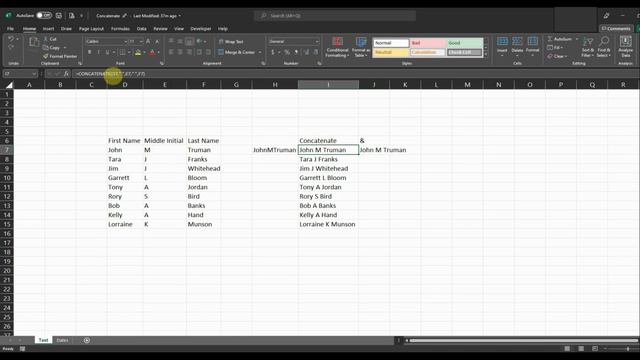Image resolution: width=640 pixels, height=360 pixels.
Task: Open the Merge & Center dropdown arrow
Action: coord(260,52)
